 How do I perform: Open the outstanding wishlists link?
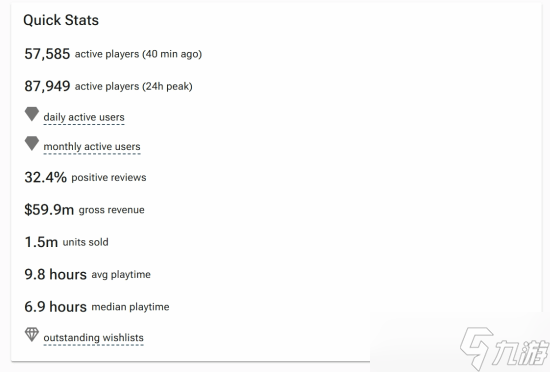[x=93, y=338]
